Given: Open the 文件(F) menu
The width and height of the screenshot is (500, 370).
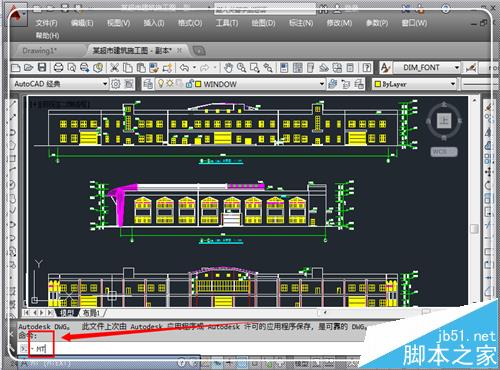Looking at the screenshot, I should coord(47,23).
